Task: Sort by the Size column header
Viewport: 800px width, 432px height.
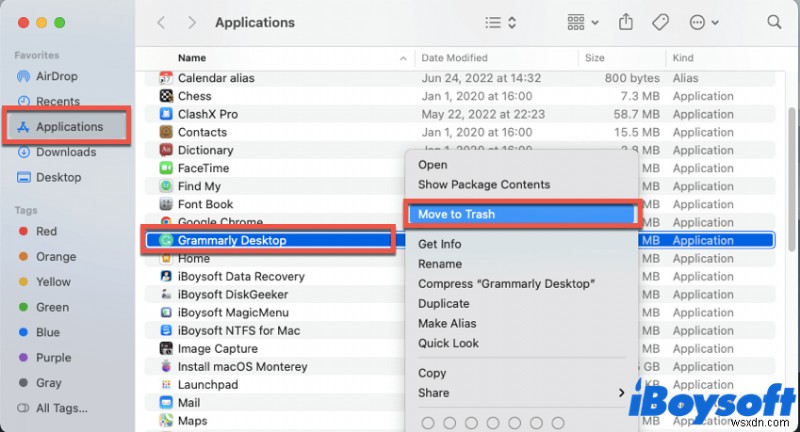Action: pyautogui.click(x=594, y=58)
